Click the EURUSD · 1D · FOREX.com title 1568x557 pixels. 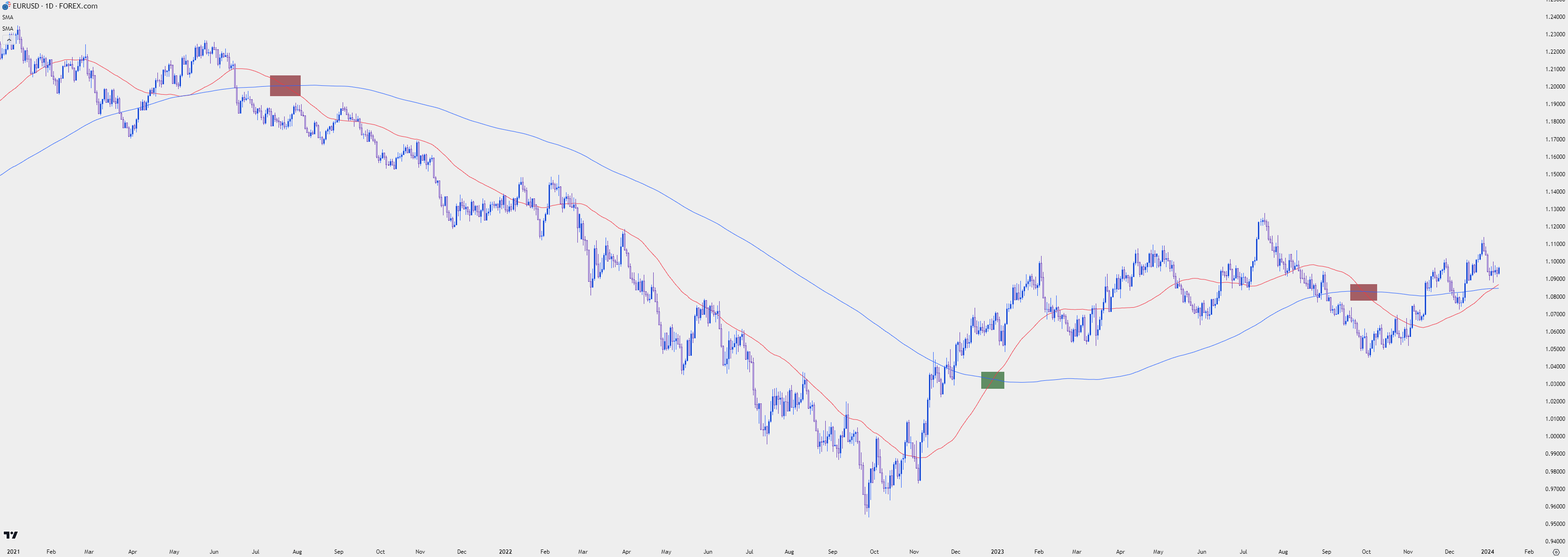[55, 6]
